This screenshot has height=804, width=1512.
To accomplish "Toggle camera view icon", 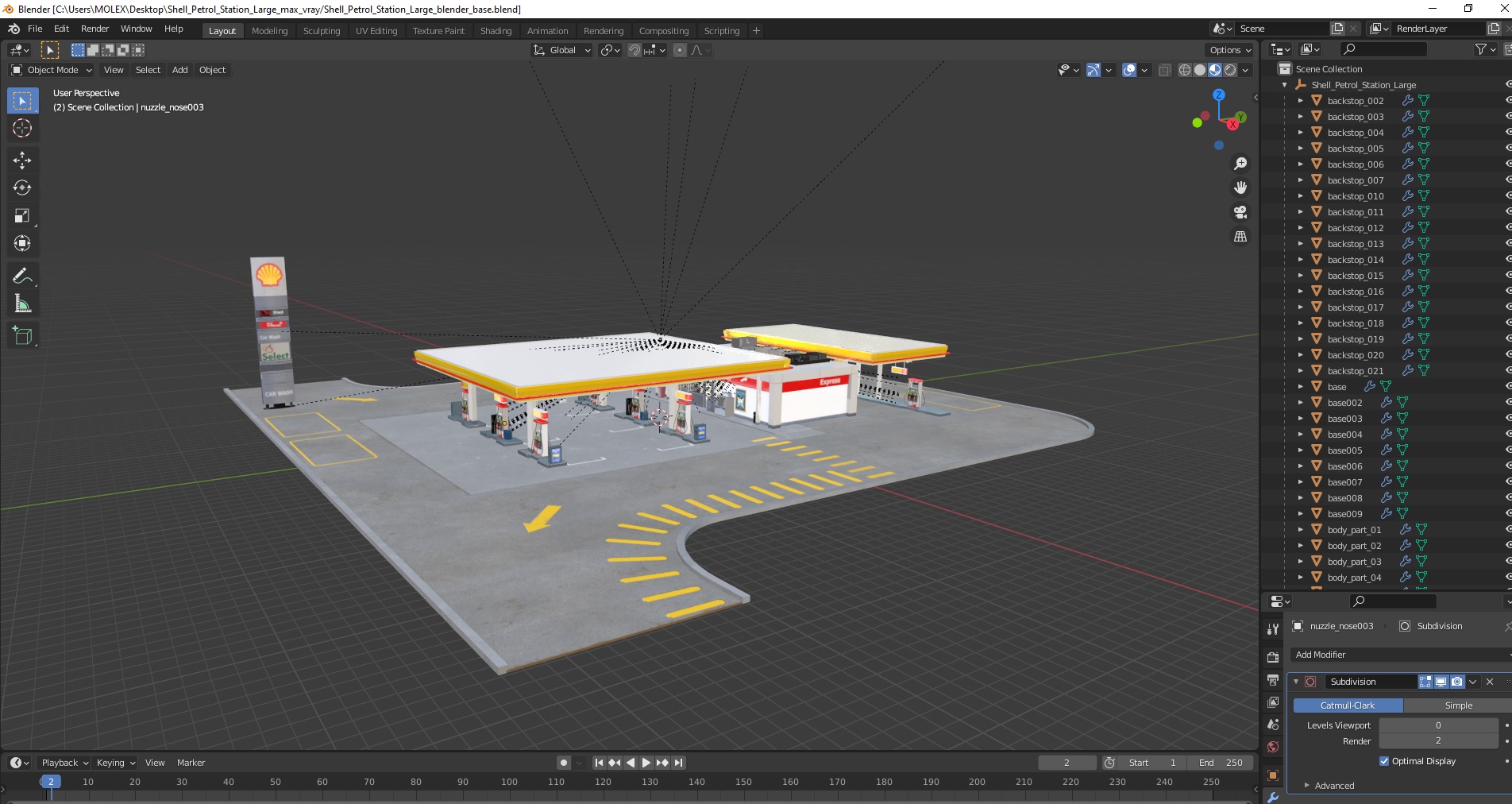I will tap(1240, 212).
